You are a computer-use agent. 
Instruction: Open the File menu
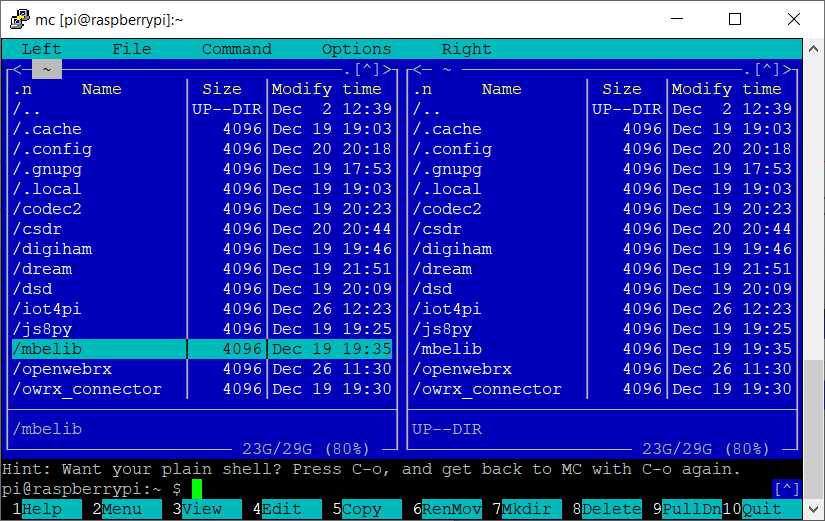click(132, 49)
